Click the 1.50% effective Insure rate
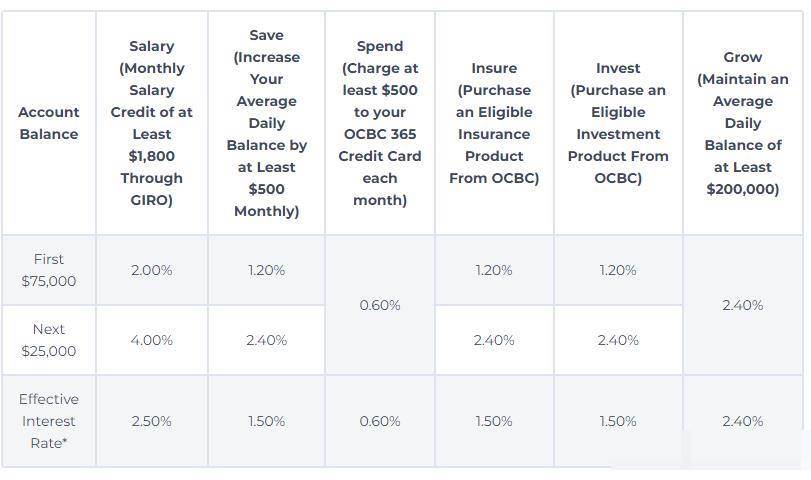Screen dimensions: 811x480 pyautogui.click(x=494, y=421)
